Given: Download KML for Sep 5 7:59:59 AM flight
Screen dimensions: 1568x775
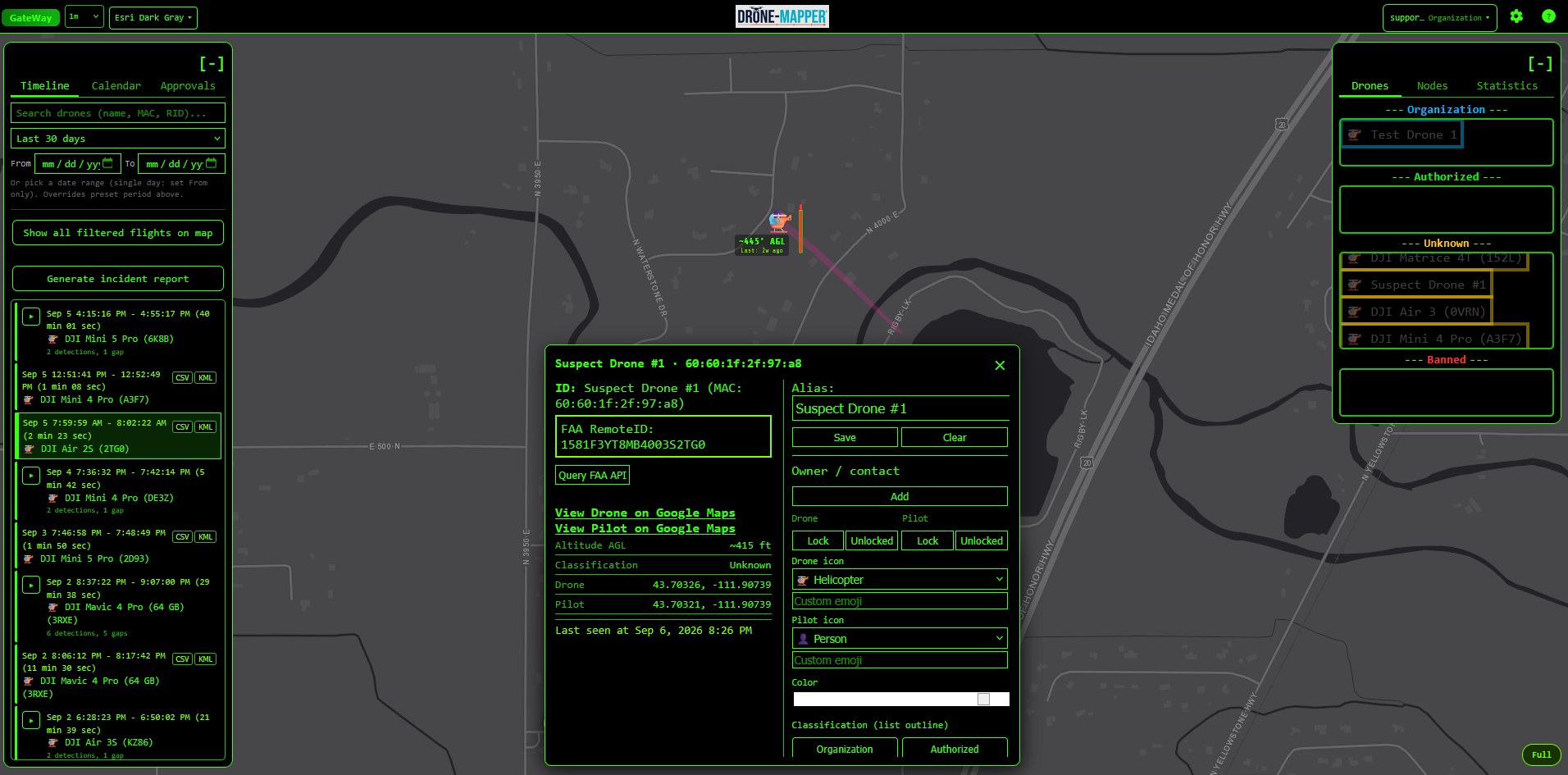Looking at the screenshot, I should click(x=206, y=427).
